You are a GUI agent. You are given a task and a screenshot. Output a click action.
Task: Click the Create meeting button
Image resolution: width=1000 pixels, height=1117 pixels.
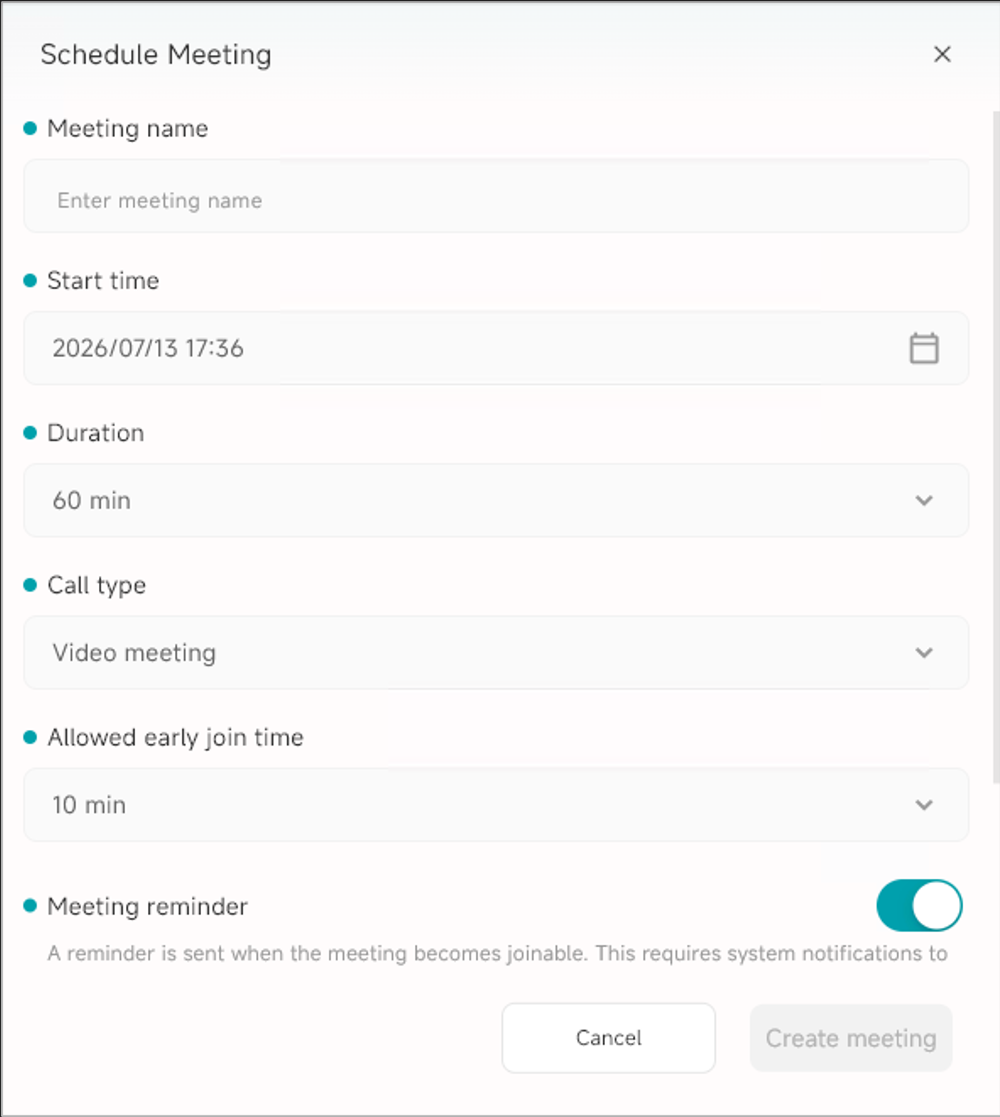pyautogui.click(x=851, y=1038)
